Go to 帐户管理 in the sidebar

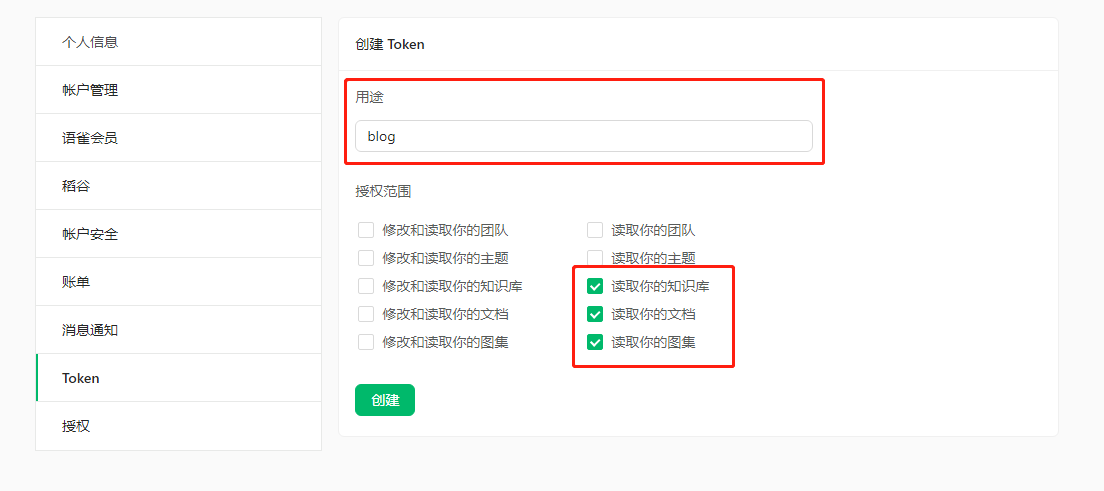[x=90, y=90]
